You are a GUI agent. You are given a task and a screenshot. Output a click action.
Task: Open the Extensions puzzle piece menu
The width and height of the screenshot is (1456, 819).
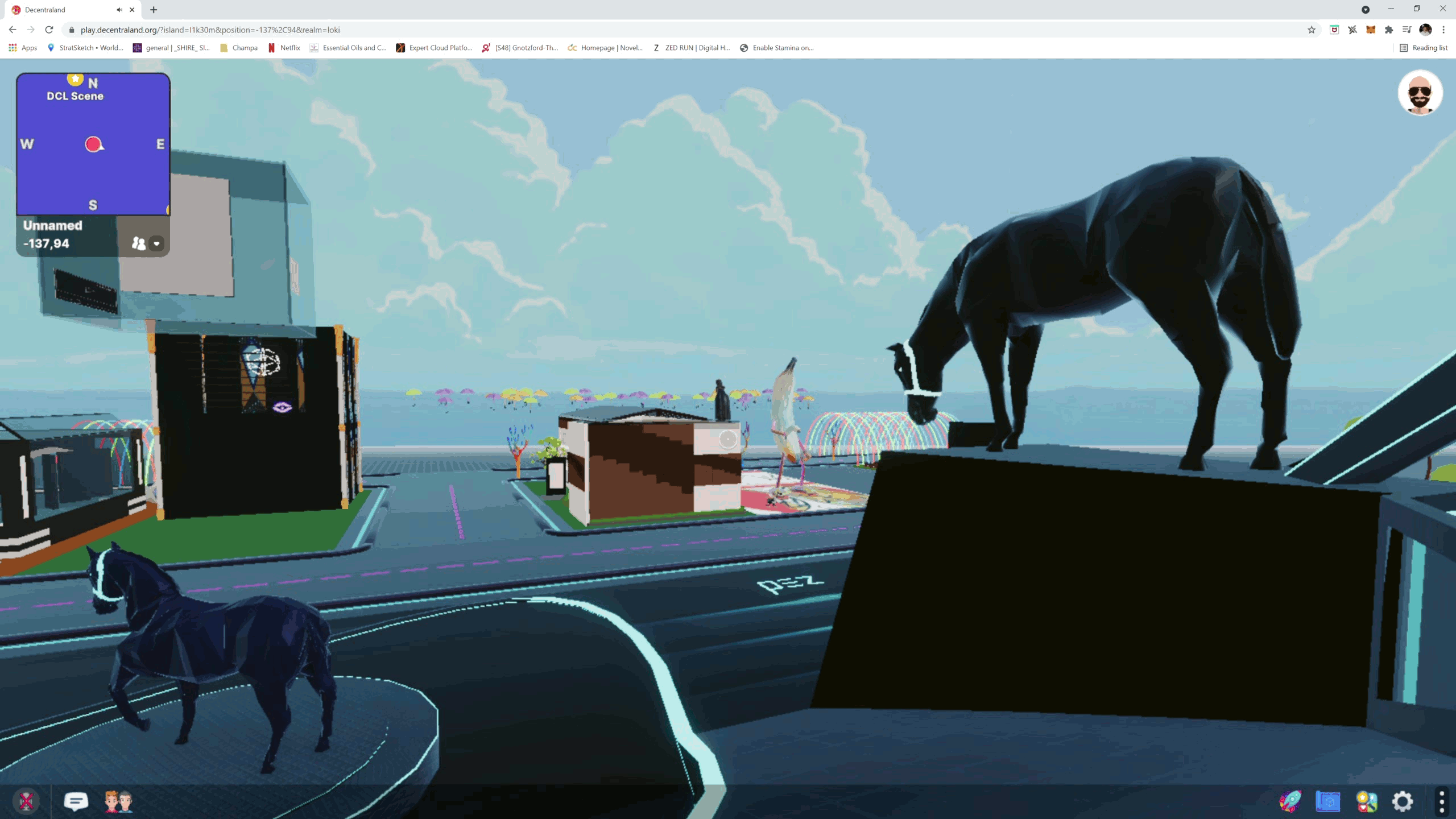point(1389,30)
